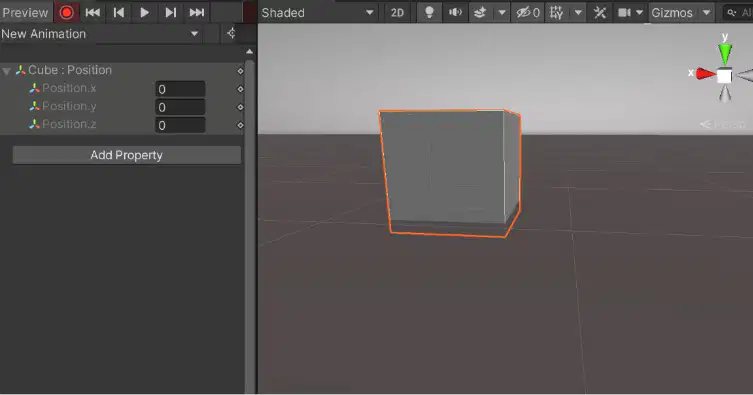The height and width of the screenshot is (395, 753).
Task: Toggle hidden objects visibility icon
Action: pos(528,12)
